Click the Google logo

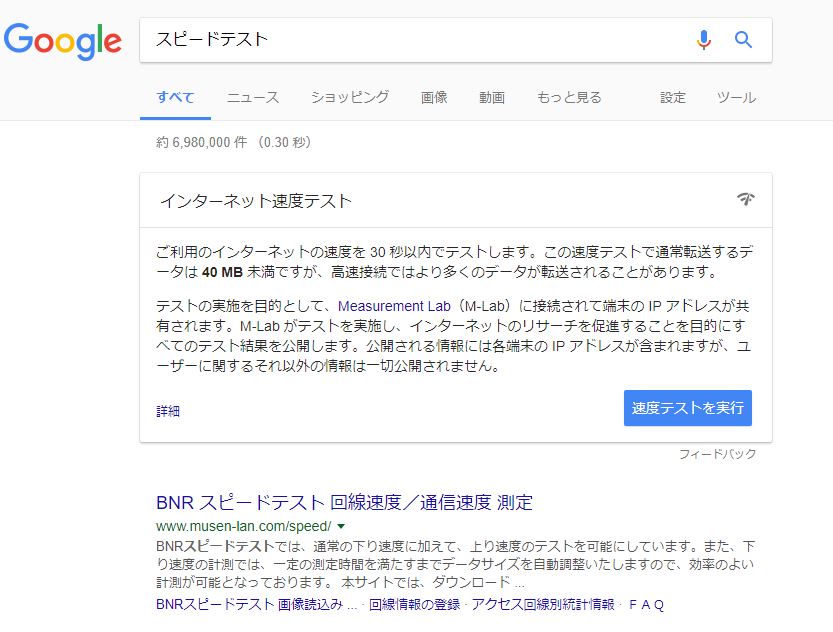coord(63,41)
